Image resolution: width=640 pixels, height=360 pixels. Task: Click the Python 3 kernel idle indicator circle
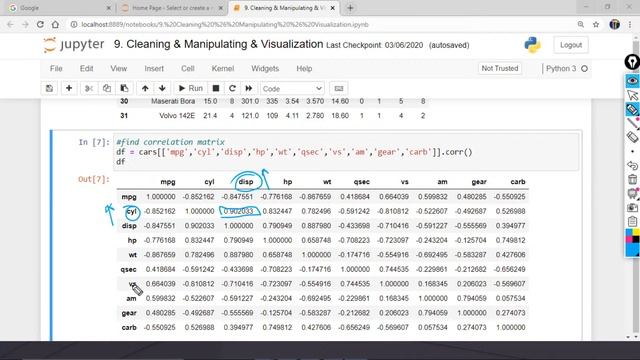point(584,69)
